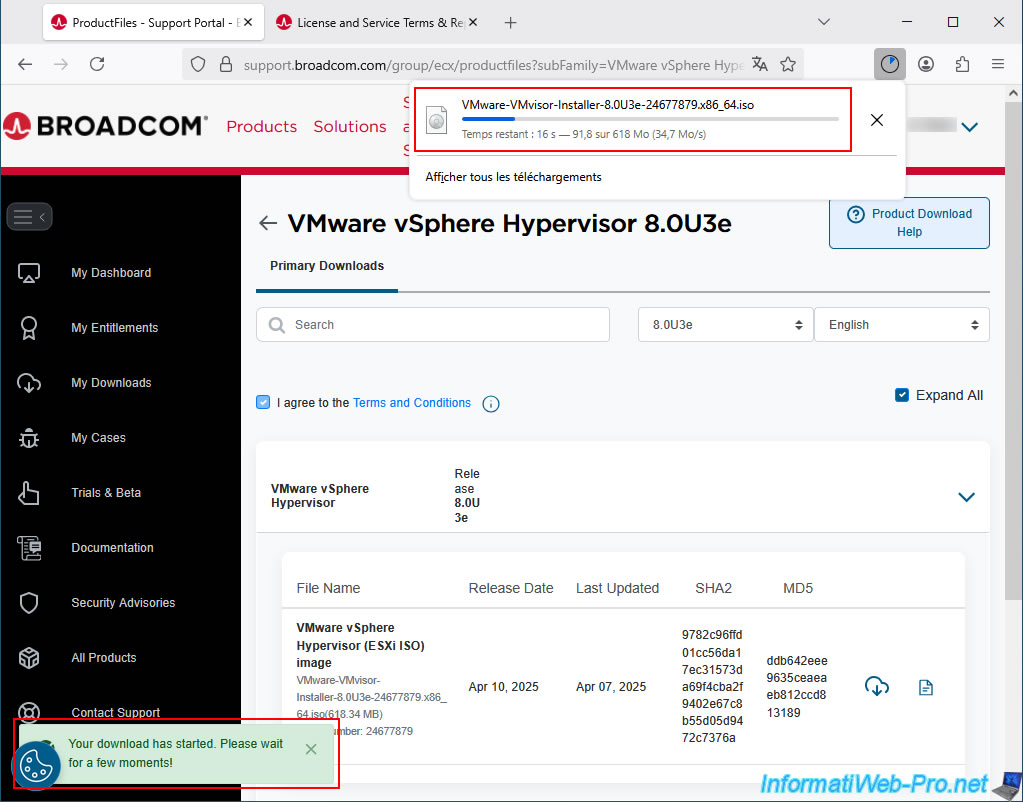This screenshot has width=1023, height=802.
Task: Click the ISO download progress bar entry
Action: [632, 119]
